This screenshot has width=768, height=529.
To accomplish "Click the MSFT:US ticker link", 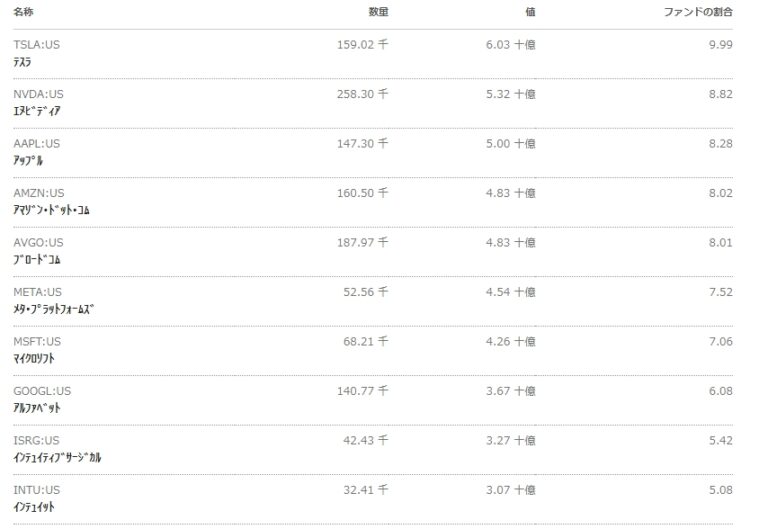I will (37, 342).
